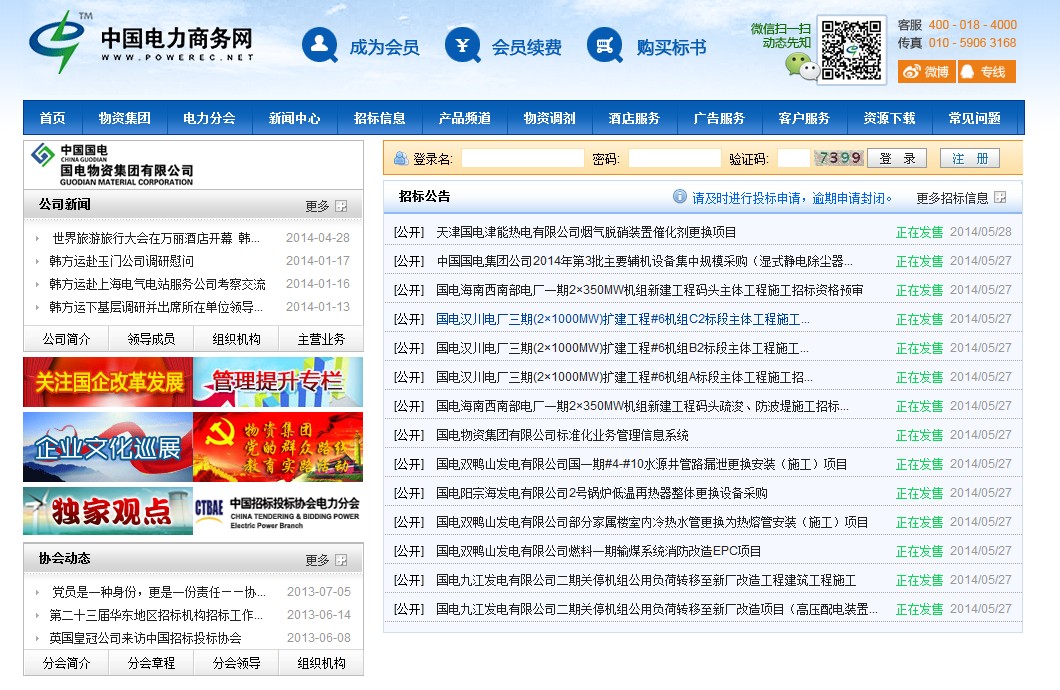Open 客户服务 in the navigation bar
This screenshot has height=690, width=1060.
804,118
